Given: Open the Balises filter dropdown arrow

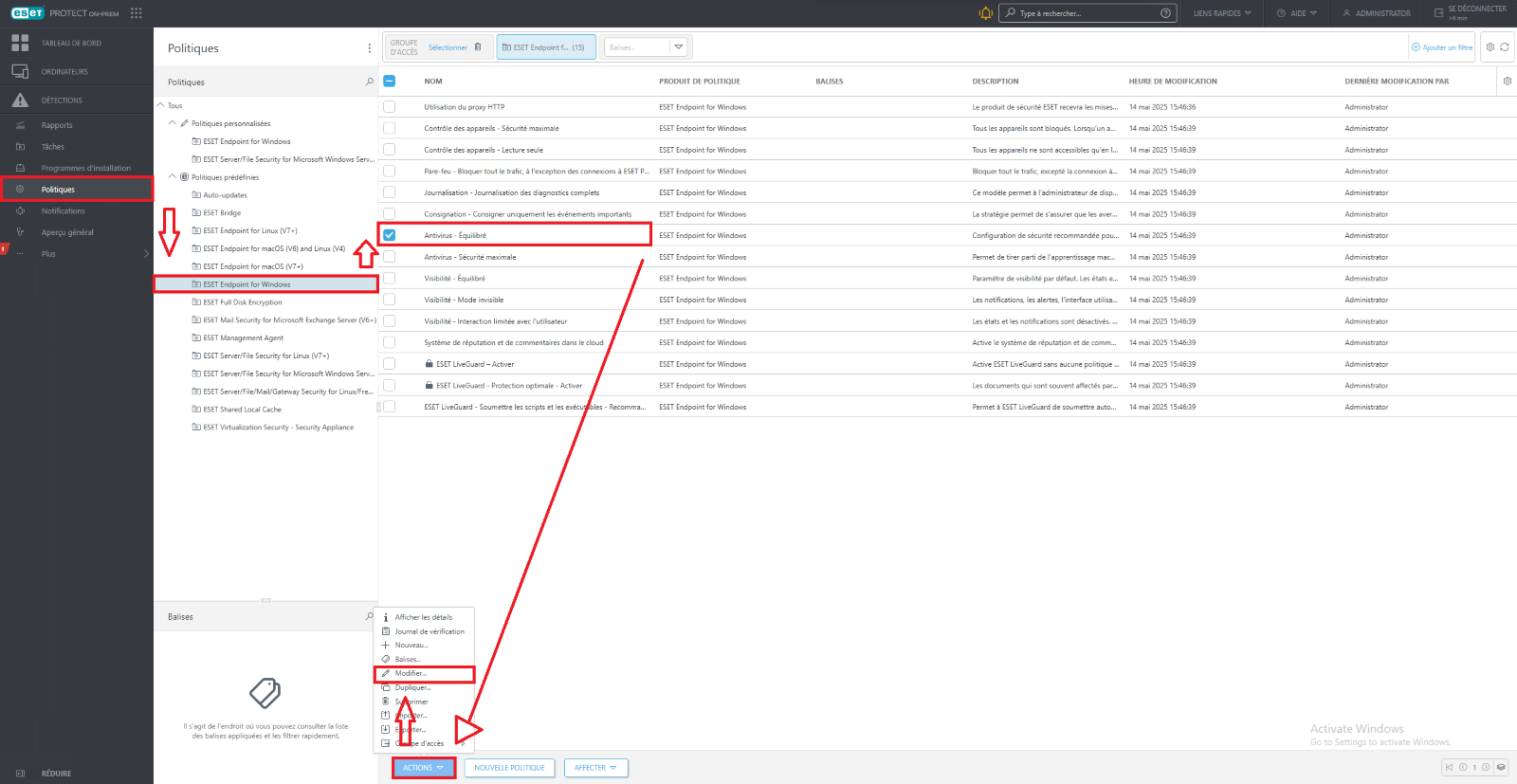Looking at the screenshot, I should (678, 47).
